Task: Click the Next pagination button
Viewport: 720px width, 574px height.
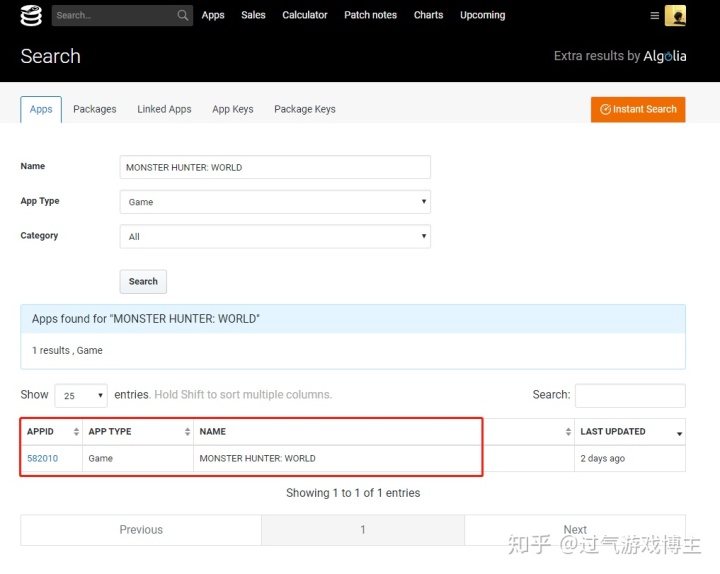Action: (x=575, y=530)
